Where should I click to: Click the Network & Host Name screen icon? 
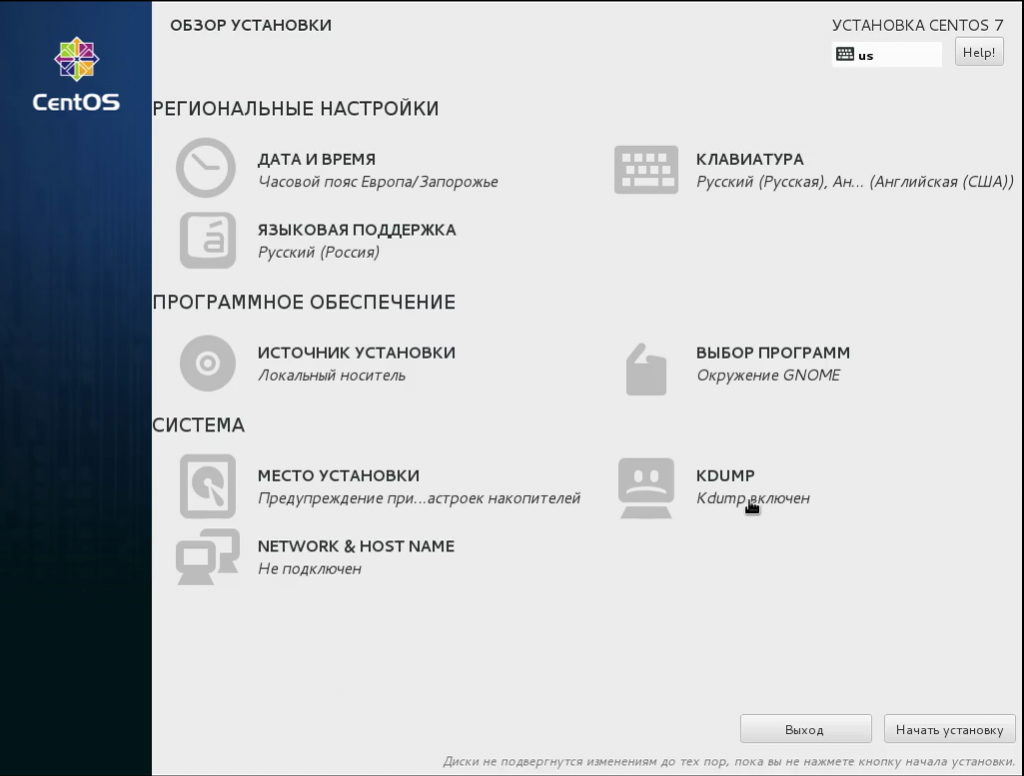206,557
